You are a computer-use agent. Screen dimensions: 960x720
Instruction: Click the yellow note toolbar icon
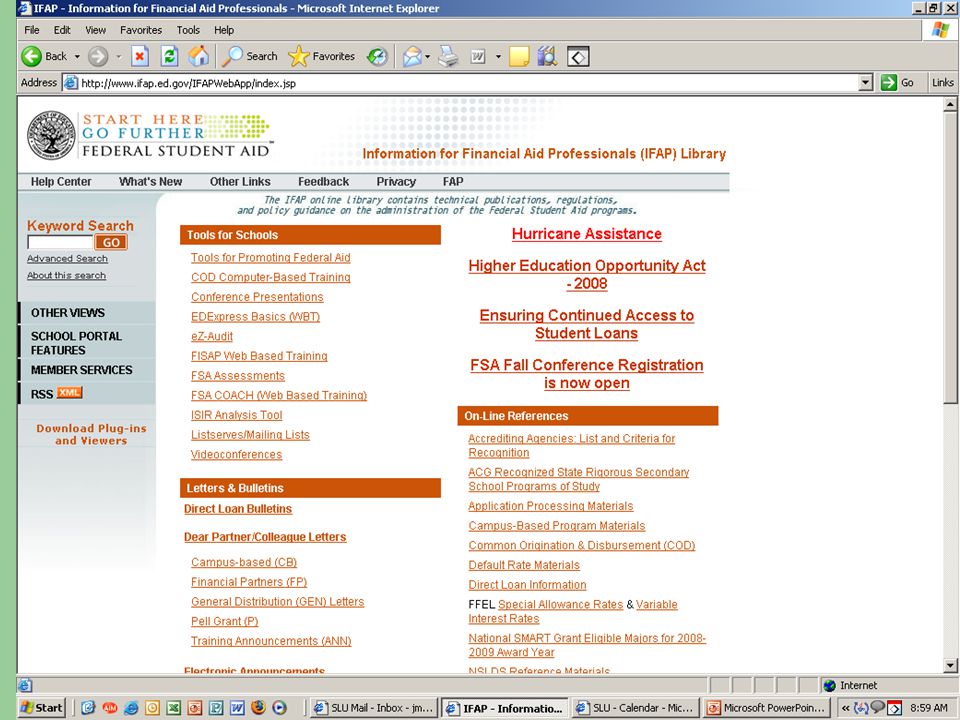point(519,56)
